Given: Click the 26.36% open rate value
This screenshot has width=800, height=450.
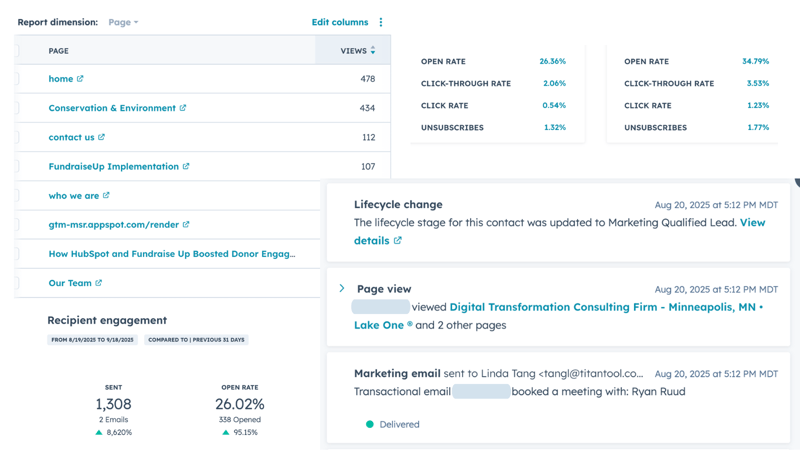Looking at the screenshot, I should point(552,62).
